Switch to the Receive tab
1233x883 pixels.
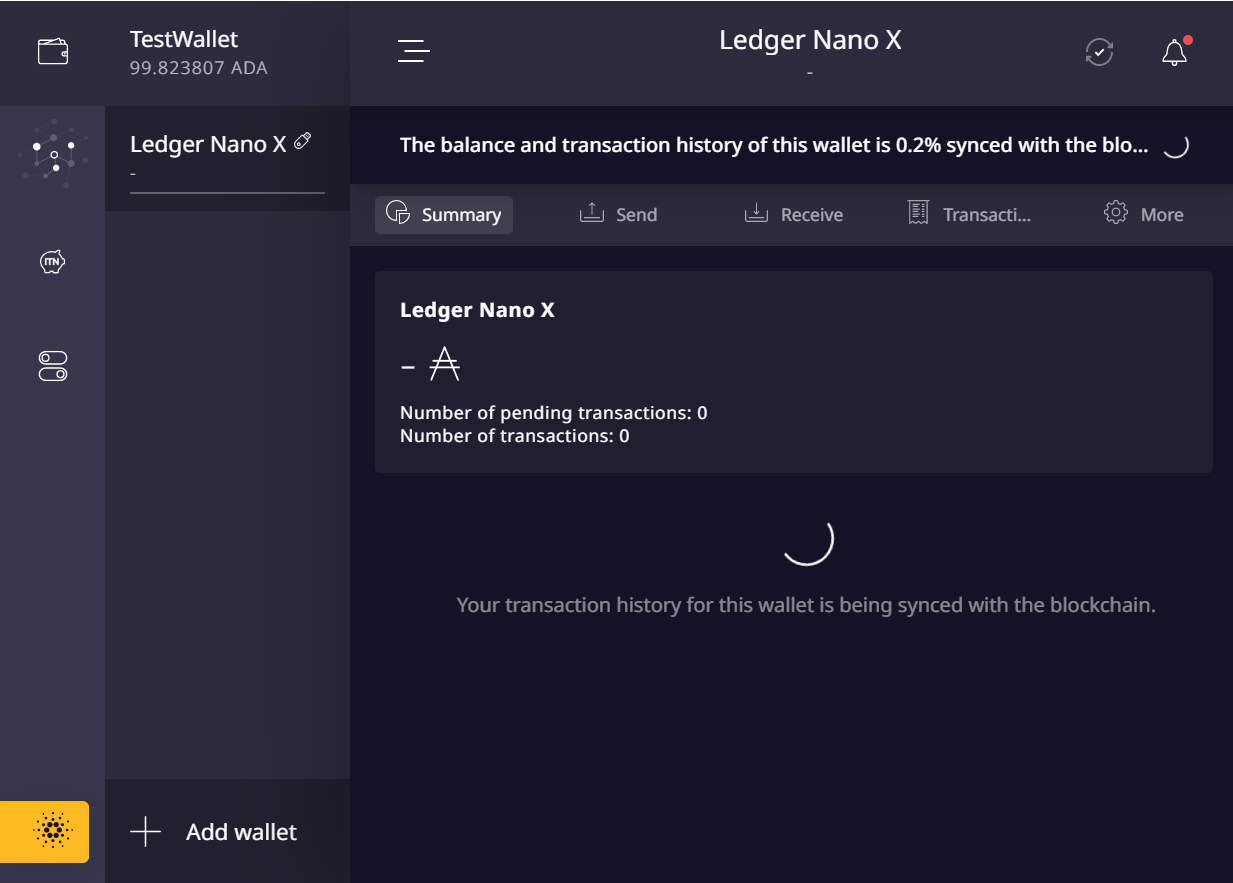tap(793, 213)
